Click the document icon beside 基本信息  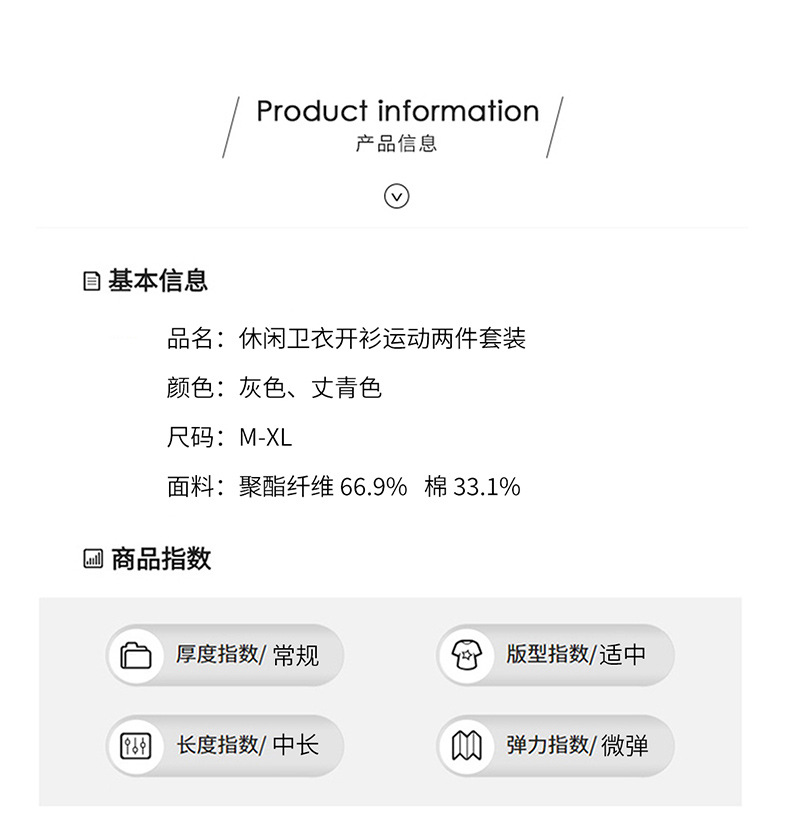(92, 282)
